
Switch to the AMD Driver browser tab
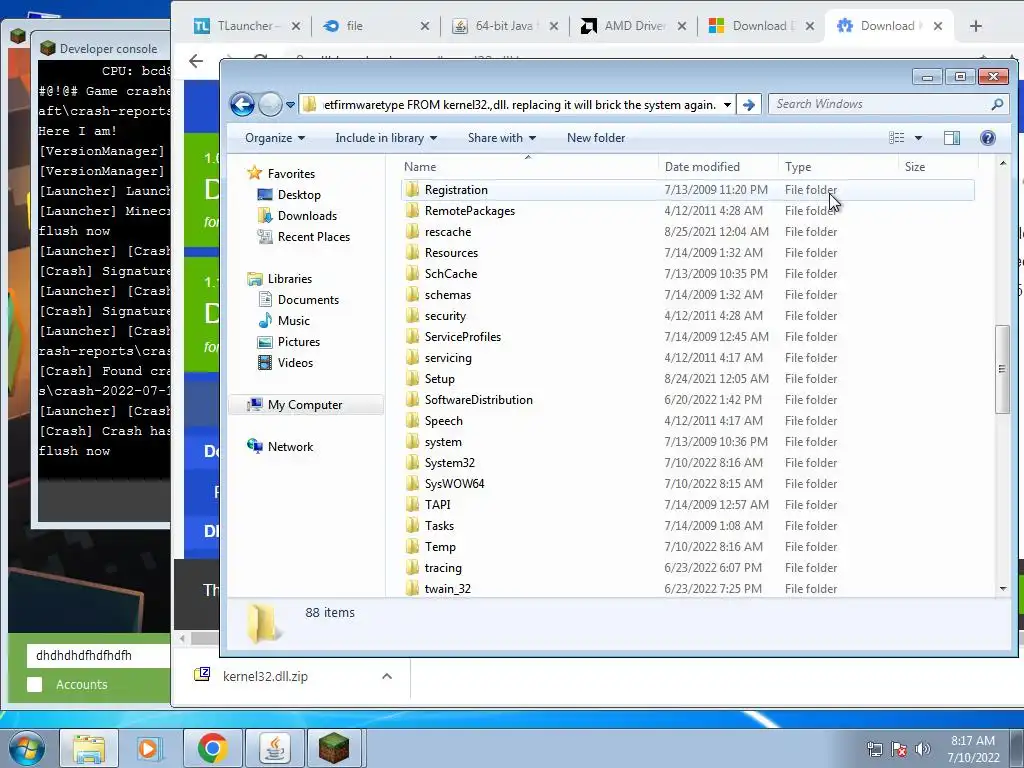pyautogui.click(x=633, y=26)
